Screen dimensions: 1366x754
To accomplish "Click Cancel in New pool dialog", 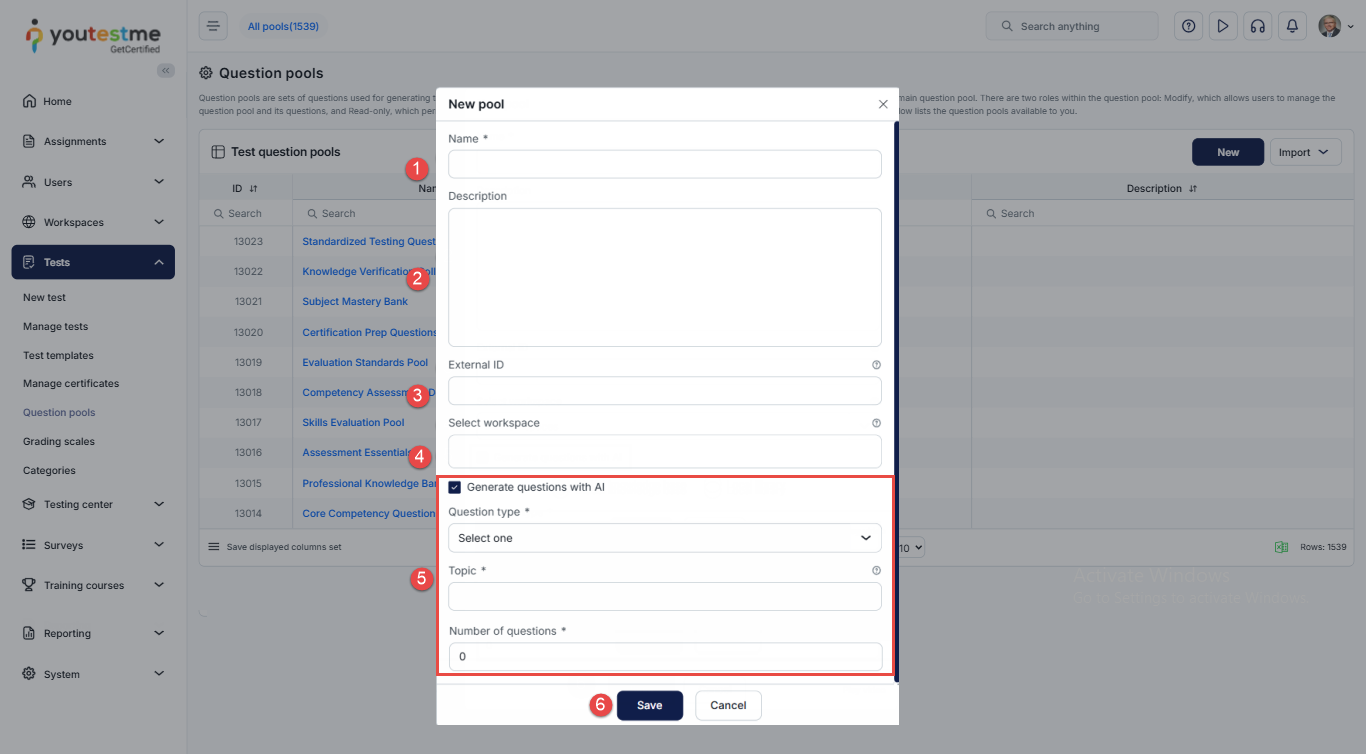I will point(728,705).
